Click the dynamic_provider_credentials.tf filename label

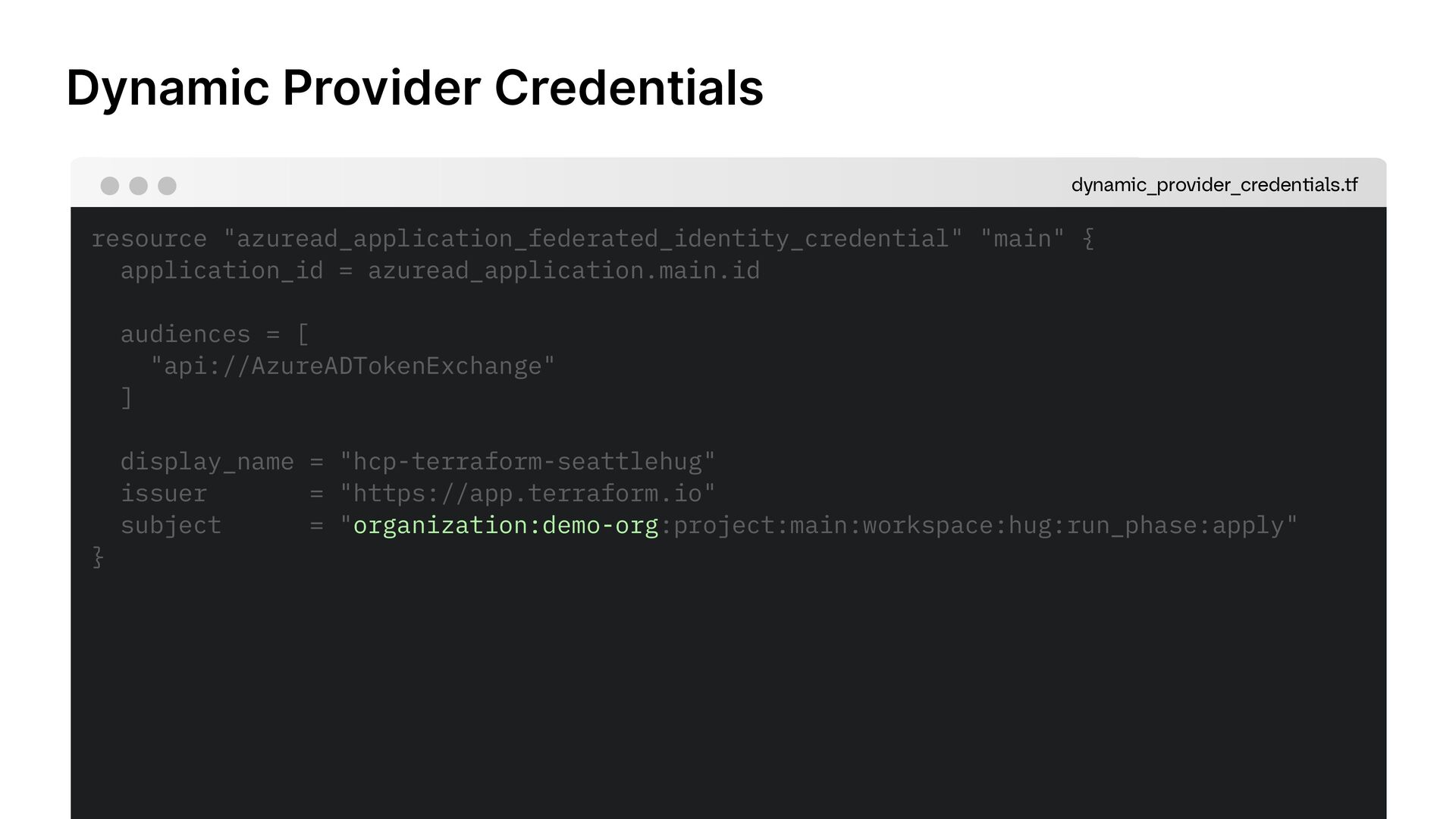click(1213, 185)
